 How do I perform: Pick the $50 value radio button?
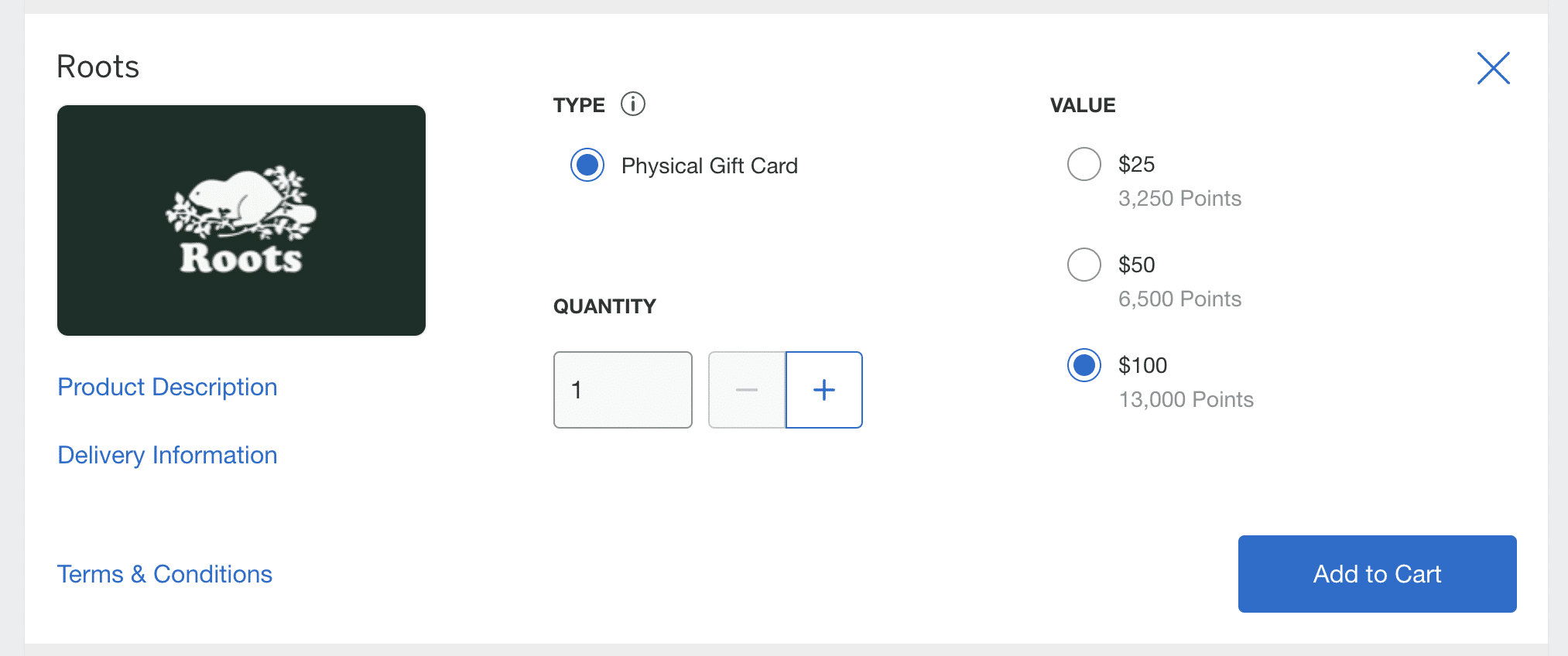(x=1084, y=265)
